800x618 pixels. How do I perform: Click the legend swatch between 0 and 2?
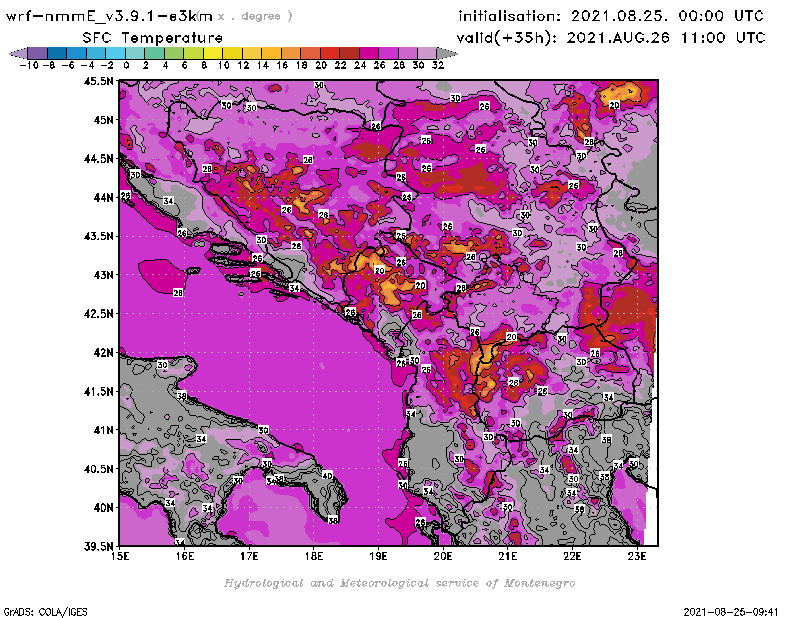click(135, 53)
